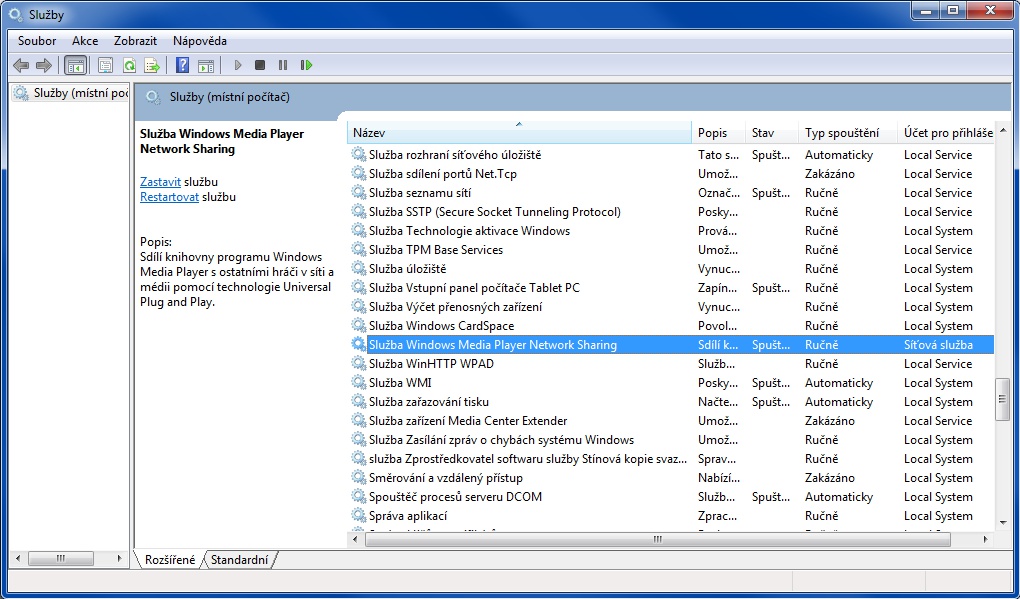Click the gear icon of Služba sdílení portů Net.Tcp

point(358,173)
